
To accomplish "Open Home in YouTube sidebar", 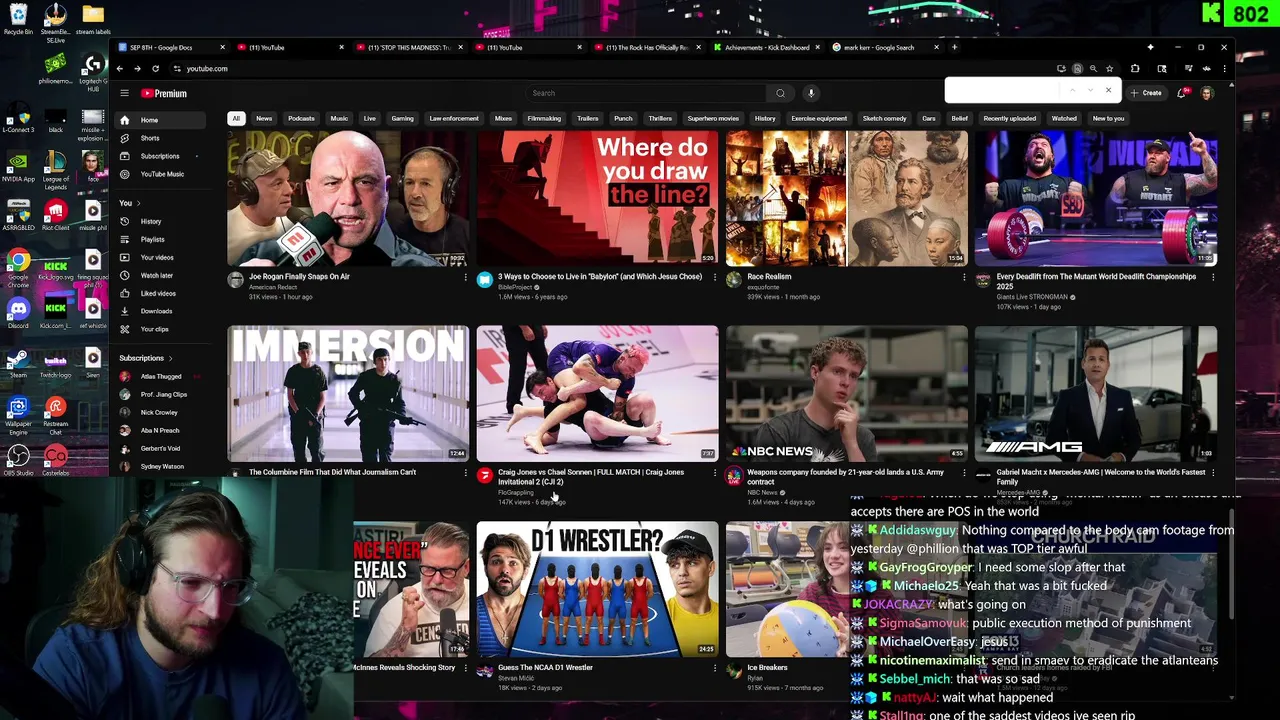I will tap(159, 120).
